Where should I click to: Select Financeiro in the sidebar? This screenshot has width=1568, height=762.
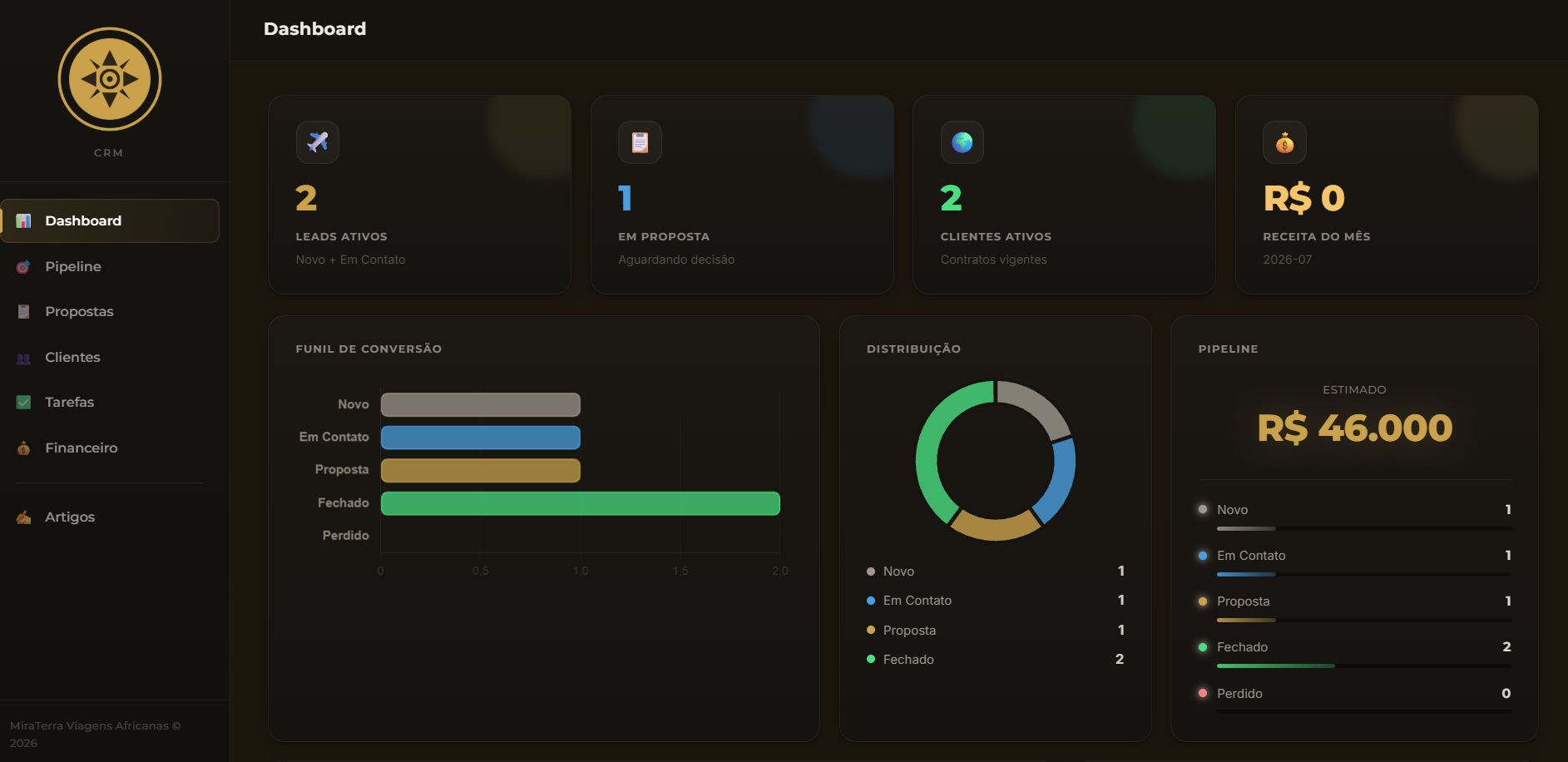(x=110, y=448)
